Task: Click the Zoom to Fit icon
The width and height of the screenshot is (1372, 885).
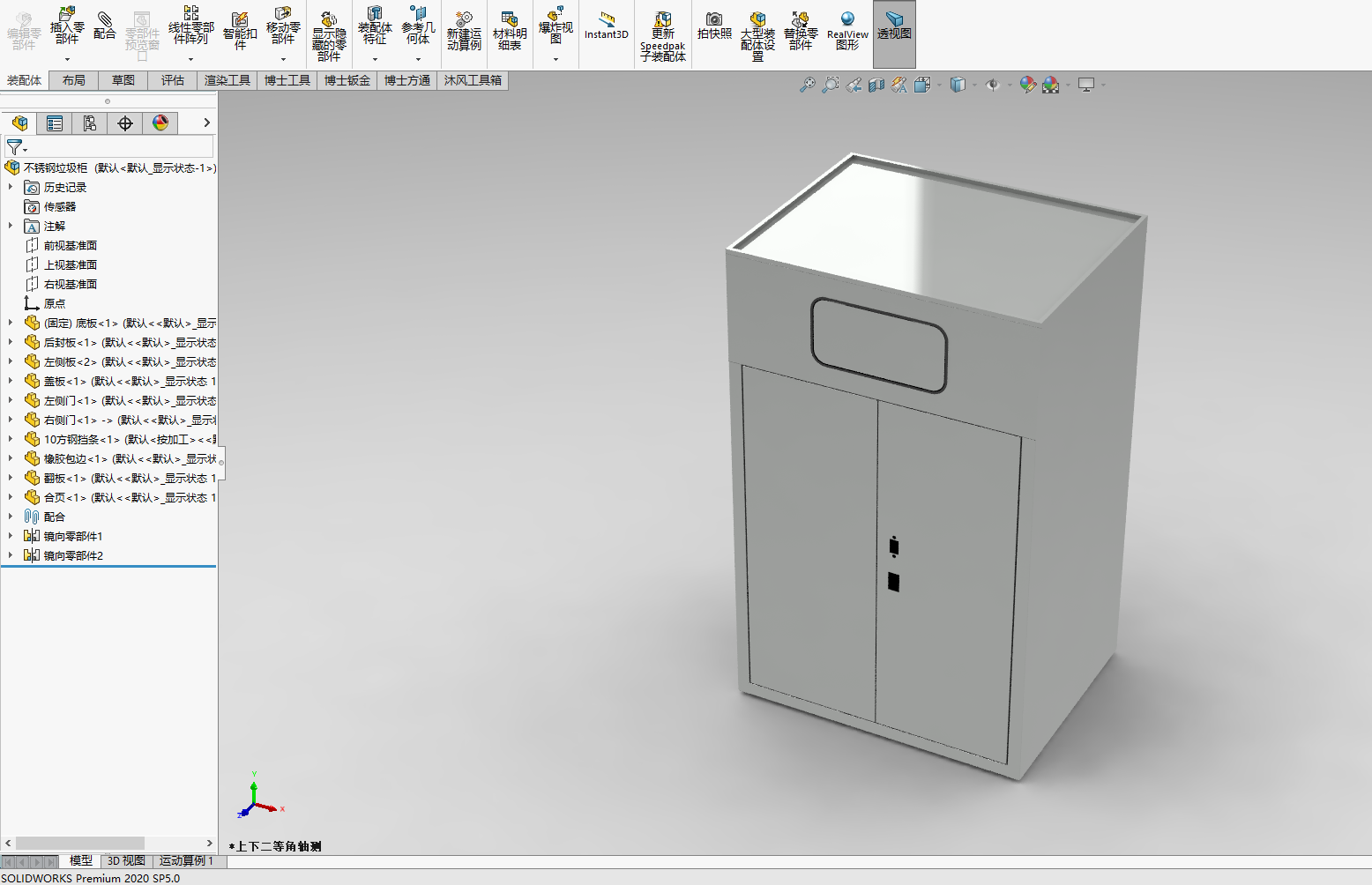Action: point(807,85)
